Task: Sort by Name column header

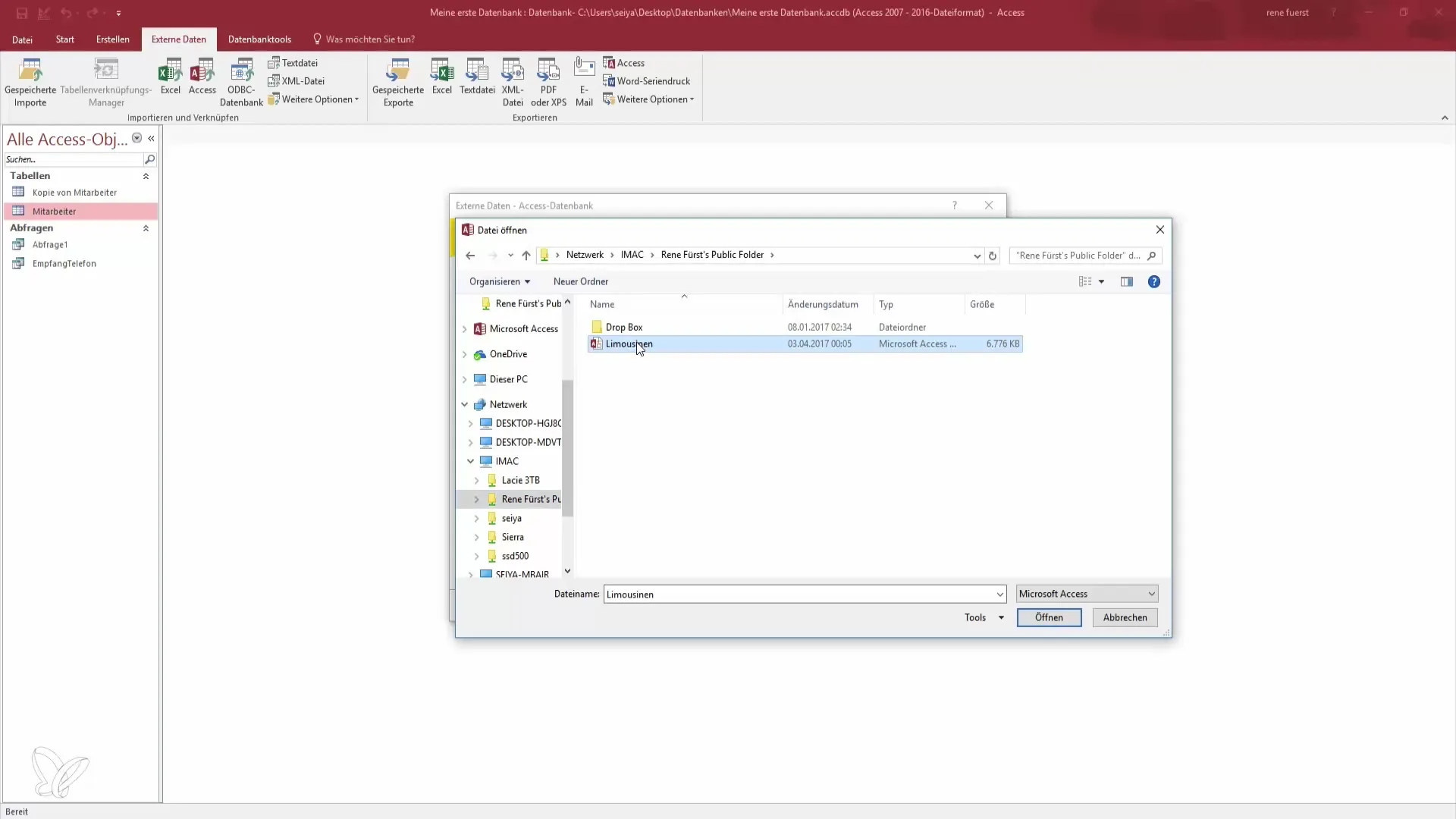Action: pos(685,304)
